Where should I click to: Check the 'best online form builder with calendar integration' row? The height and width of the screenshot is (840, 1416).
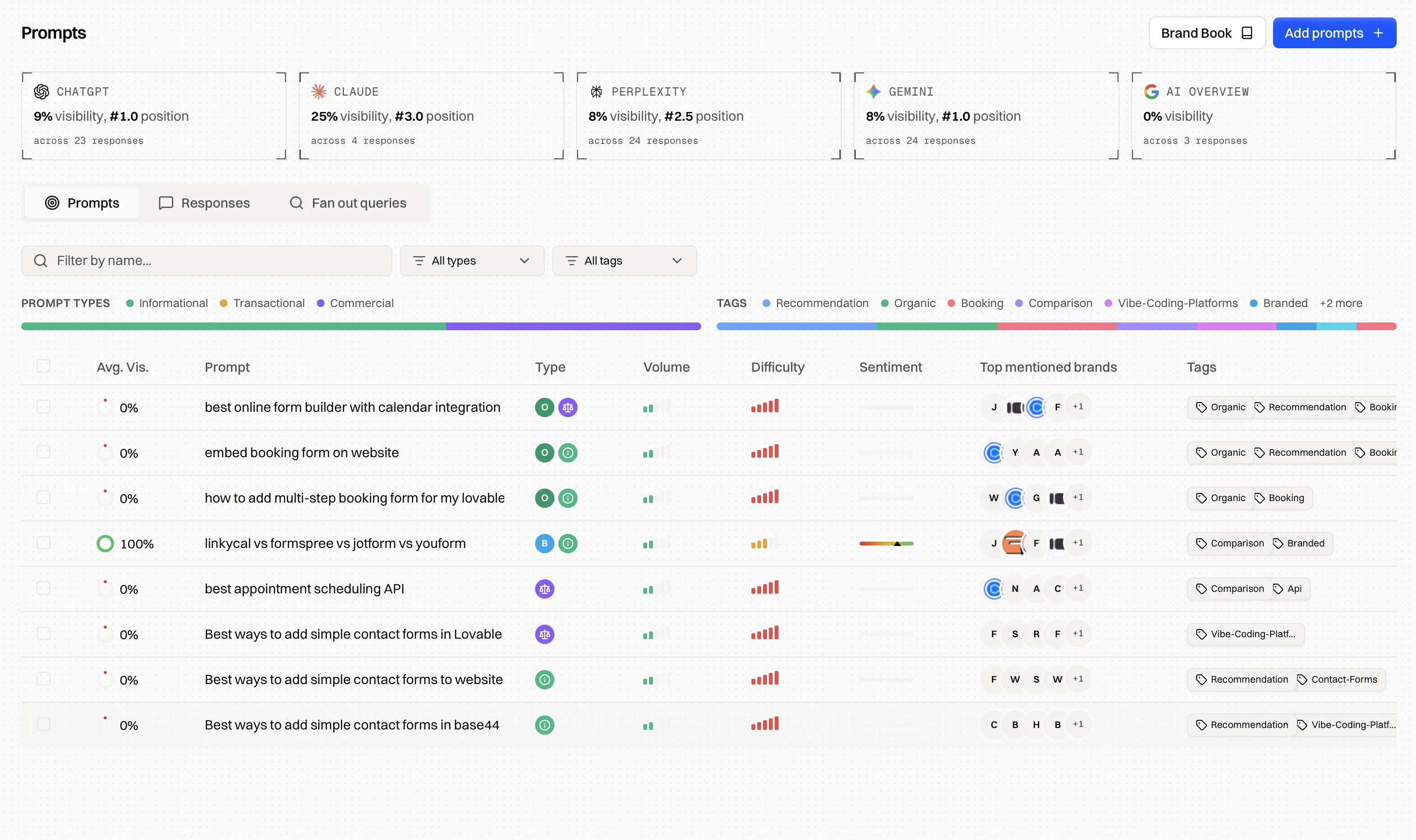(43, 406)
